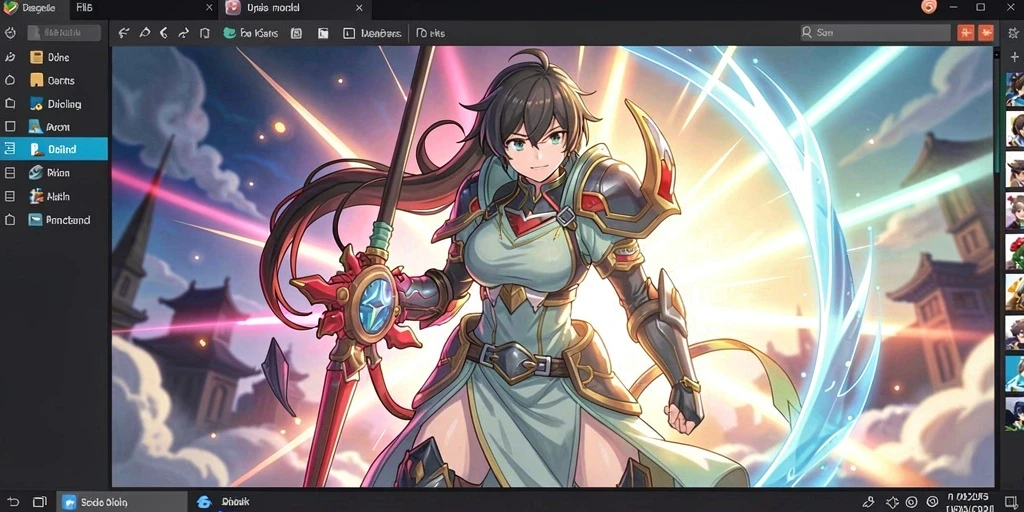This screenshot has width=1024, height=512.
Task: Select the cyan-background thumbnail near strip bottom
Action: pos(1015,374)
